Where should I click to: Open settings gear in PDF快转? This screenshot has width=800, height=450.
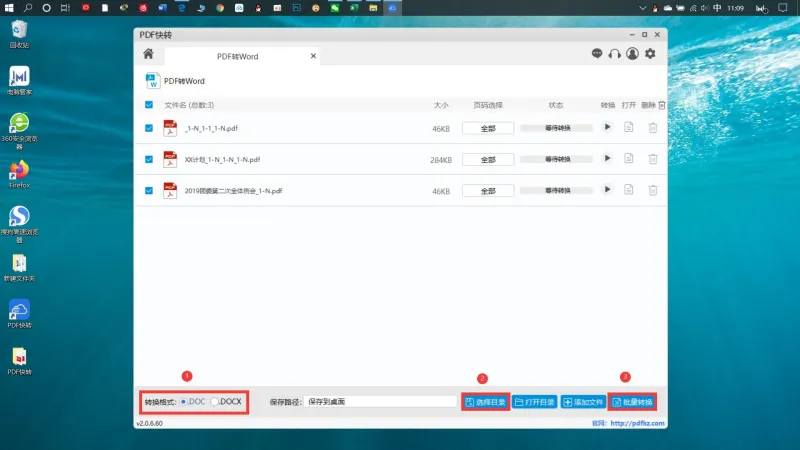click(650, 54)
